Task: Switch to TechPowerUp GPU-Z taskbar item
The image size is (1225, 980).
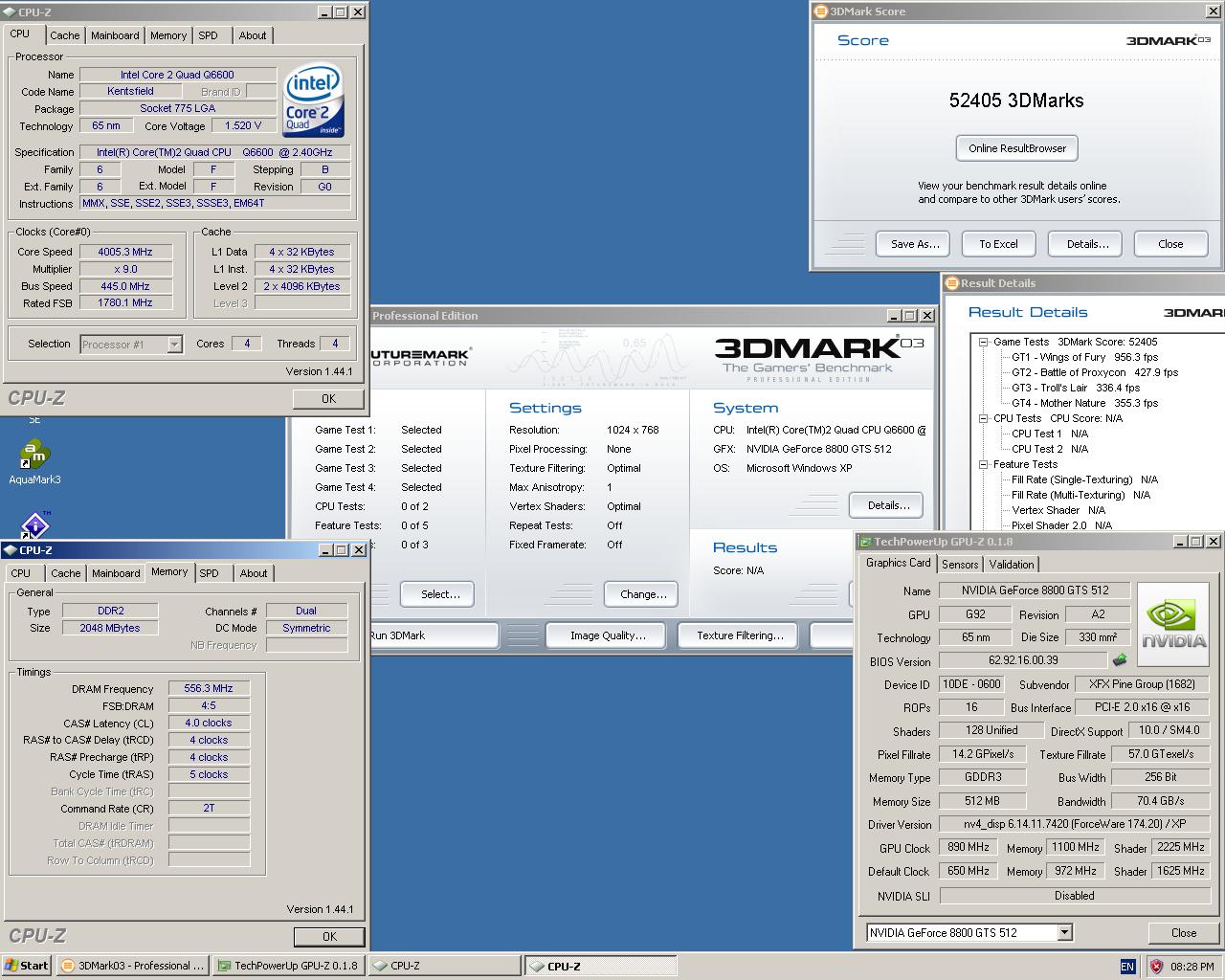Action: [x=288, y=966]
